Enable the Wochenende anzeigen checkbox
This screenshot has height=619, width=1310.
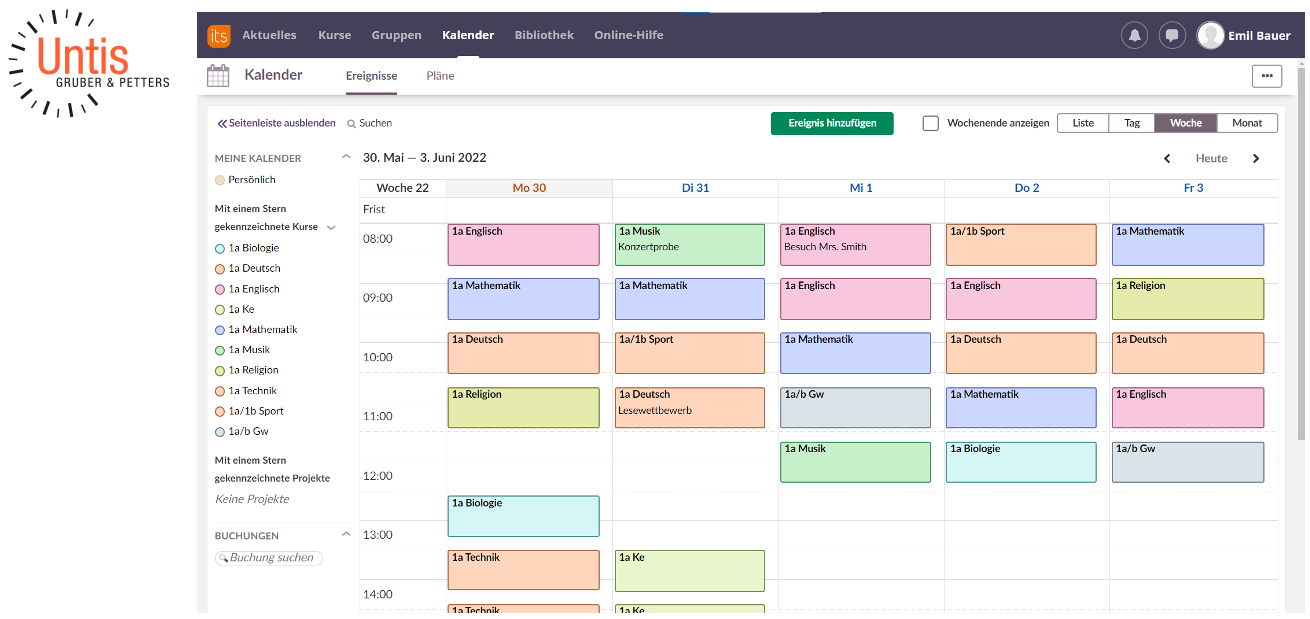pyautogui.click(x=931, y=124)
